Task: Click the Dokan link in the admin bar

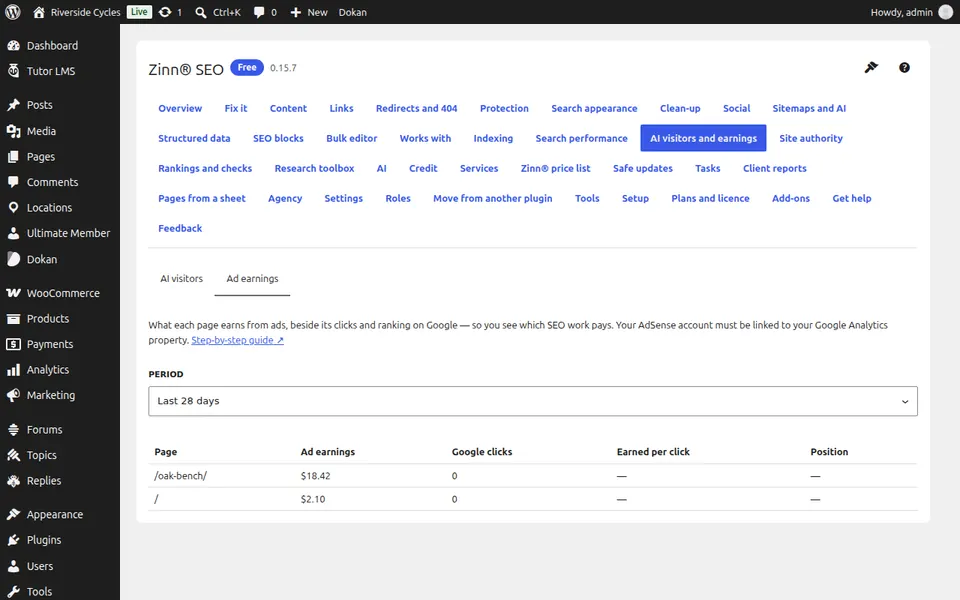Action: coord(353,12)
